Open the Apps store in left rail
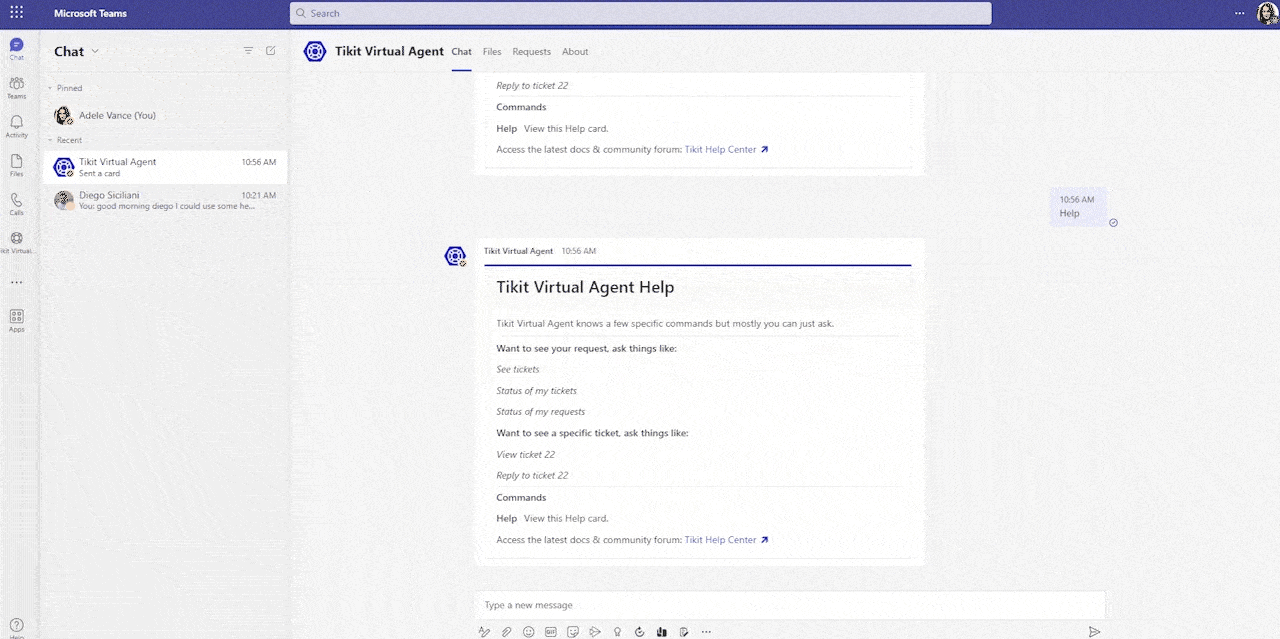The width and height of the screenshot is (1280, 639). pos(17,320)
